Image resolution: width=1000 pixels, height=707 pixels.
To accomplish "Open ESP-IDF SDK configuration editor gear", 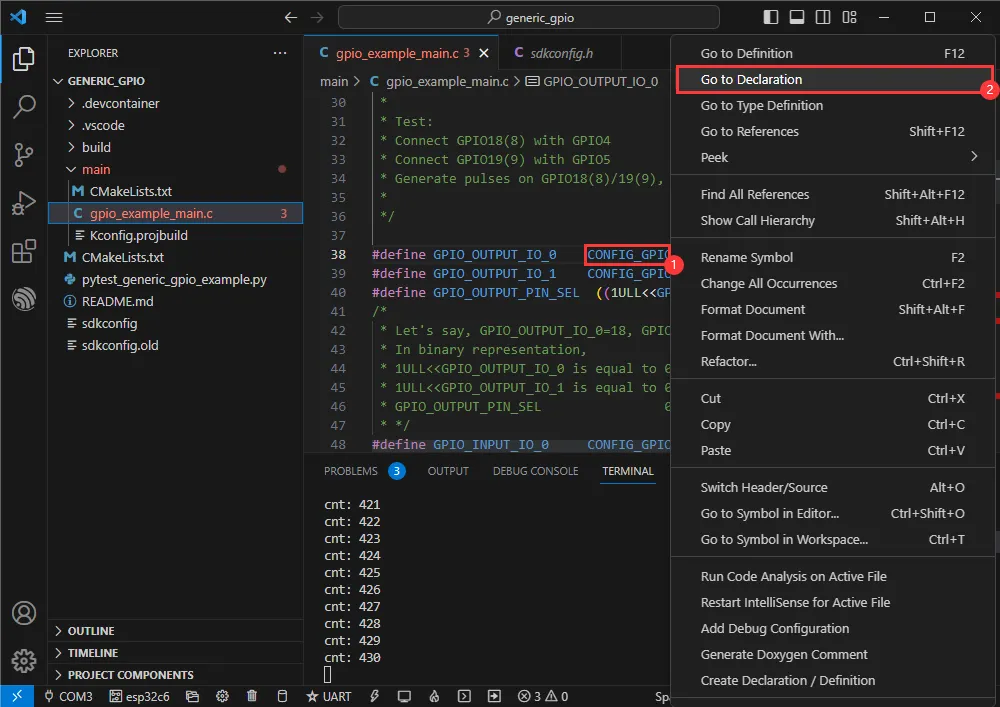I will [x=221, y=695].
